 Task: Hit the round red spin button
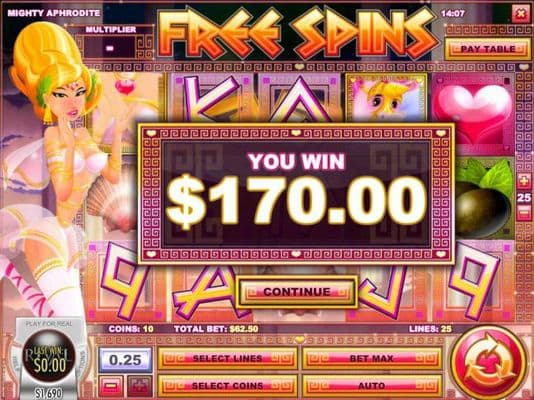pyautogui.click(x=489, y=363)
